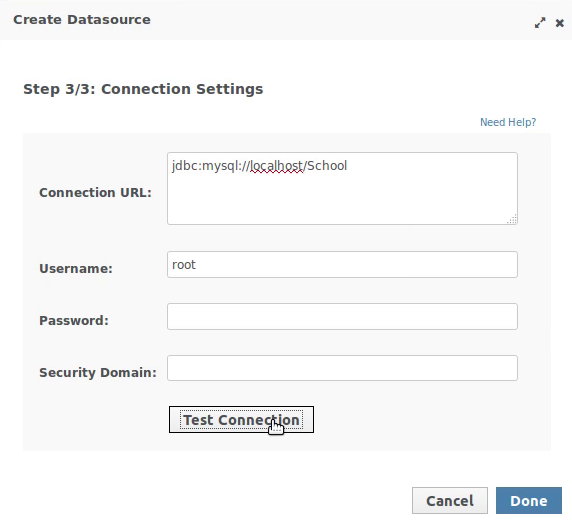Open the Need Help? link
572x528 pixels.
[x=508, y=122]
